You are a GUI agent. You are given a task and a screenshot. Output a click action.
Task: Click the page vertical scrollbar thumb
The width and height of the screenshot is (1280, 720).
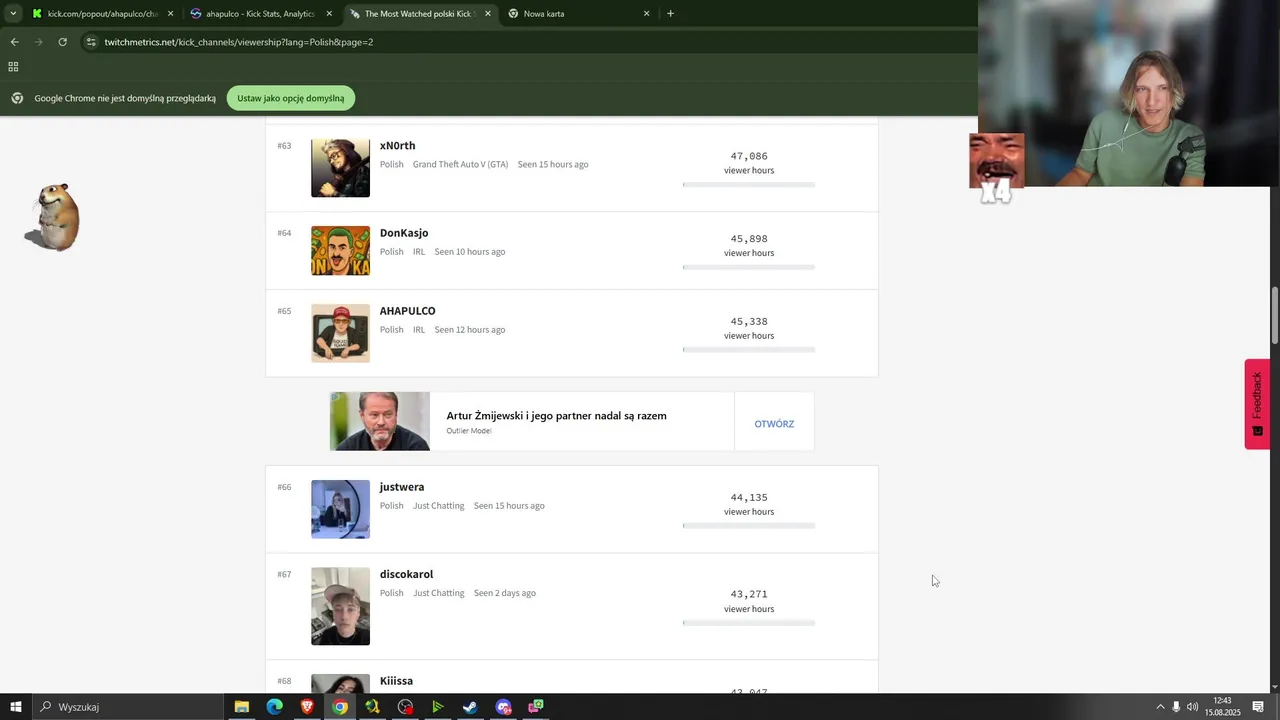pyautogui.click(x=1275, y=315)
